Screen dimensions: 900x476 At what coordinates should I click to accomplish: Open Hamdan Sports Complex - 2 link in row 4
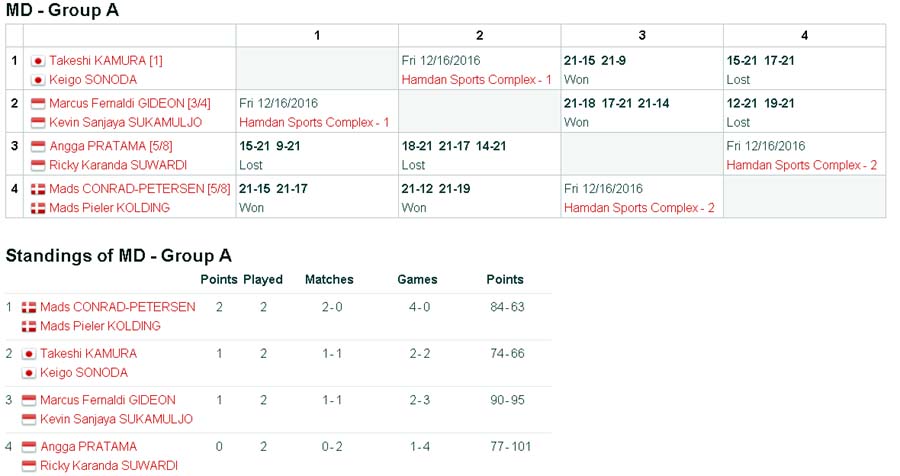(639, 208)
